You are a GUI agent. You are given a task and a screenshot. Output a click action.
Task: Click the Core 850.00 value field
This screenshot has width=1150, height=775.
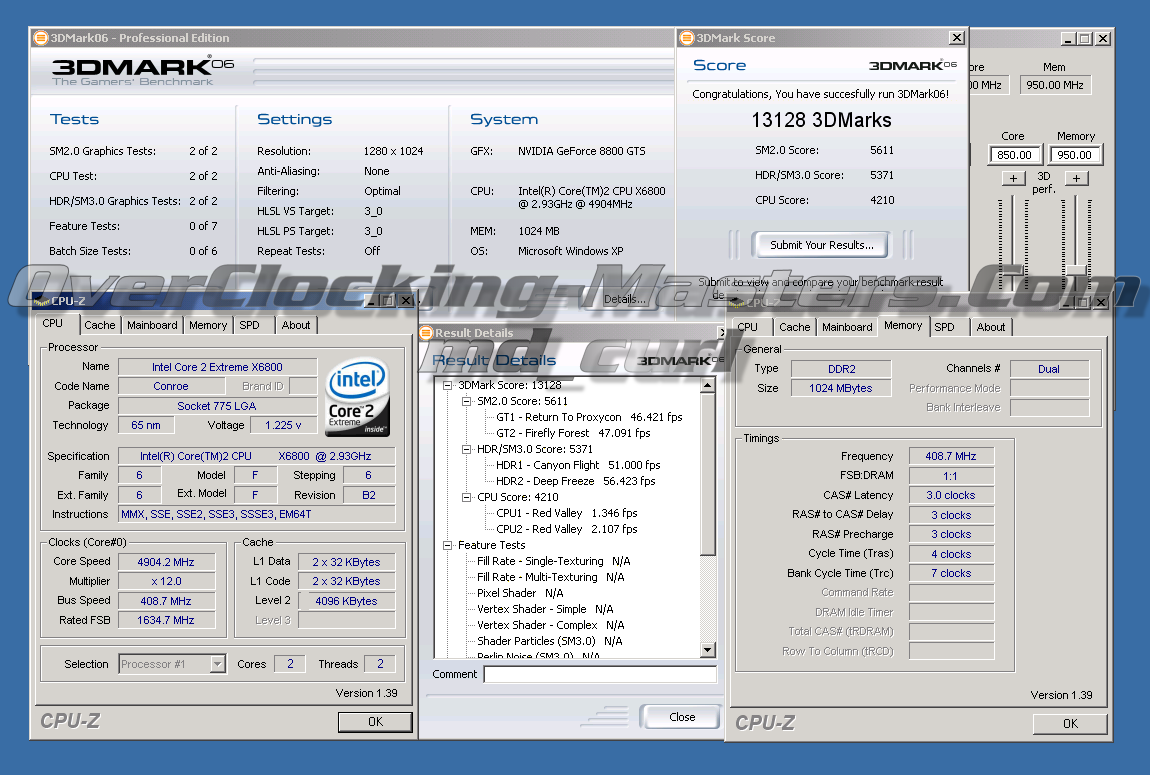tap(1014, 155)
